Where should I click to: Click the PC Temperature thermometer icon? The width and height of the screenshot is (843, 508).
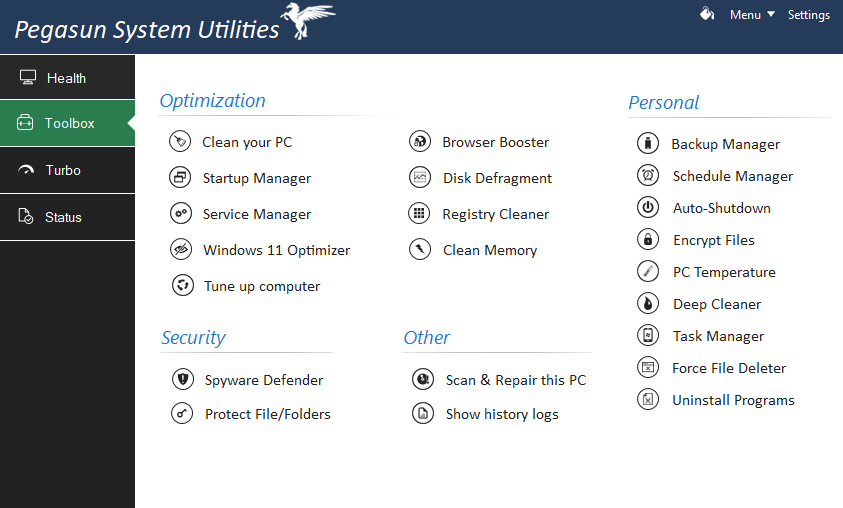tap(648, 272)
